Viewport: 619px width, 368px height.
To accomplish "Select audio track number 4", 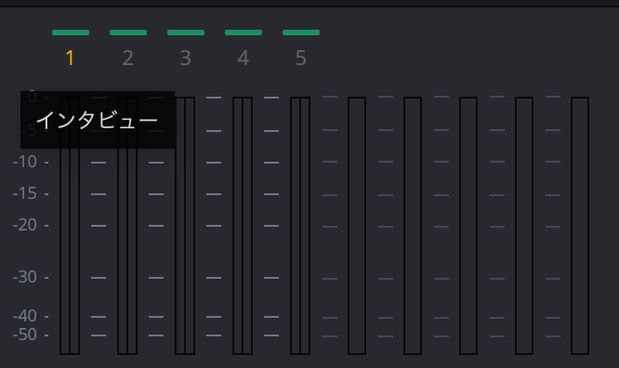I will (x=243, y=58).
